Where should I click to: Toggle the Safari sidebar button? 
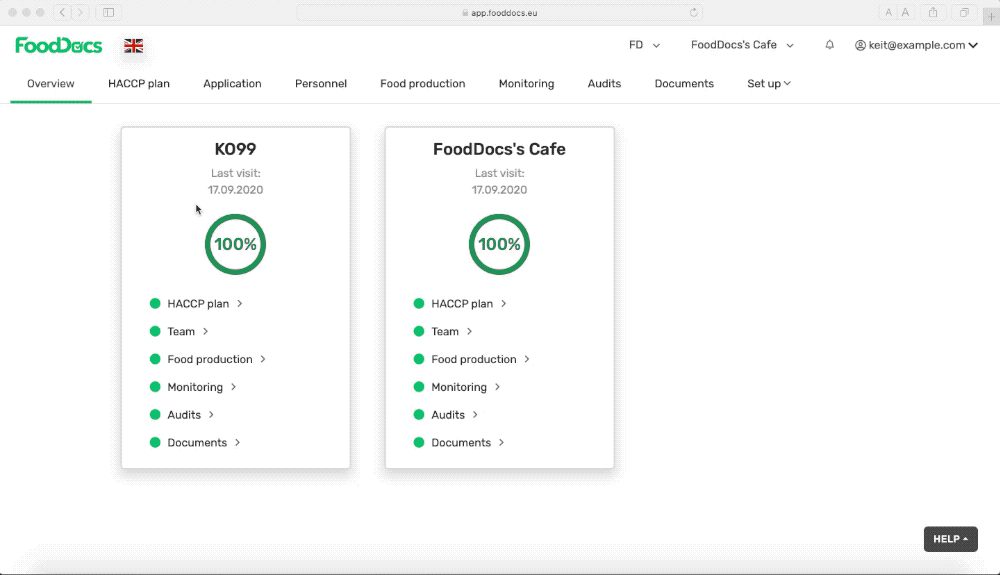click(108, 12)
